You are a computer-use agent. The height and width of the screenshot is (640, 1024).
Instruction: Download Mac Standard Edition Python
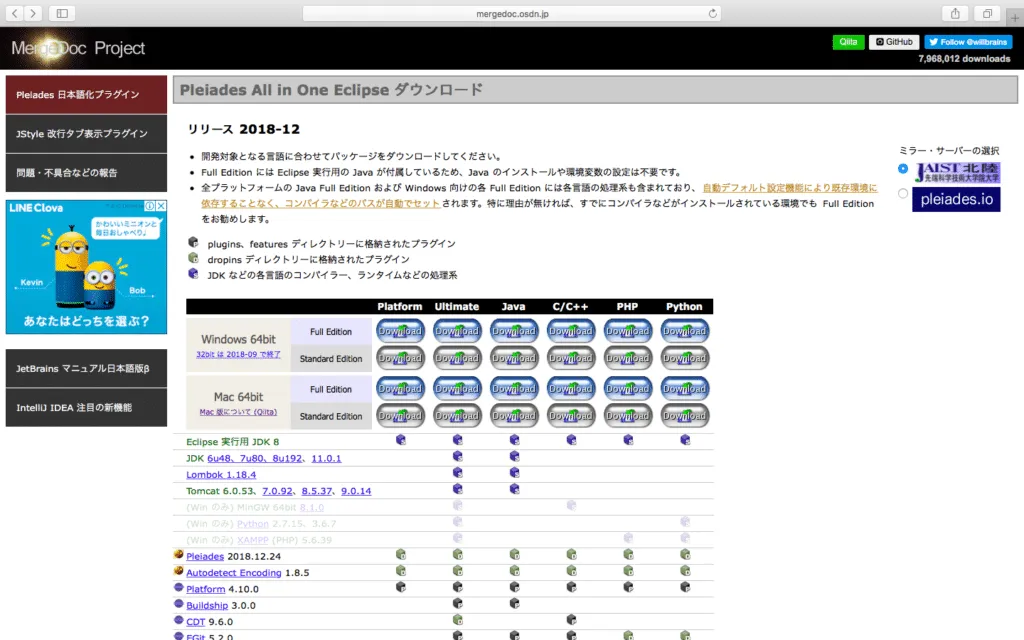[x=684, y=415]
